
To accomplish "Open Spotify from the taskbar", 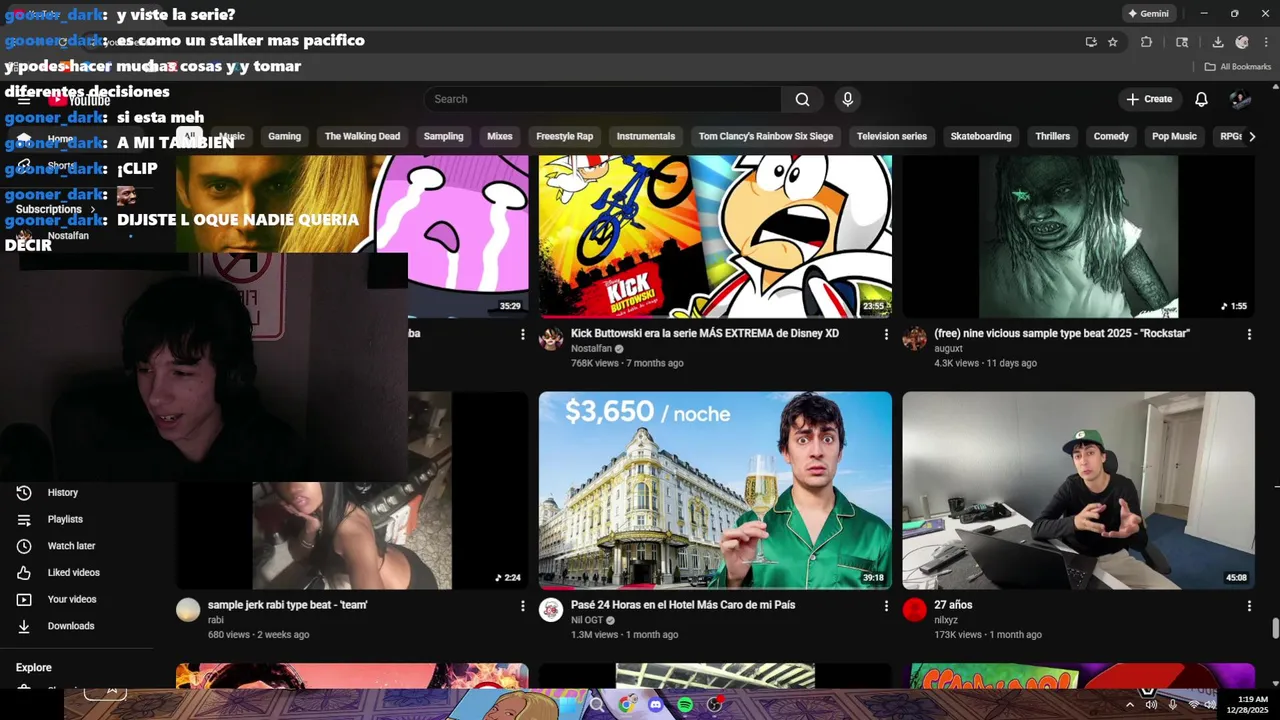I will pos(685,705).
